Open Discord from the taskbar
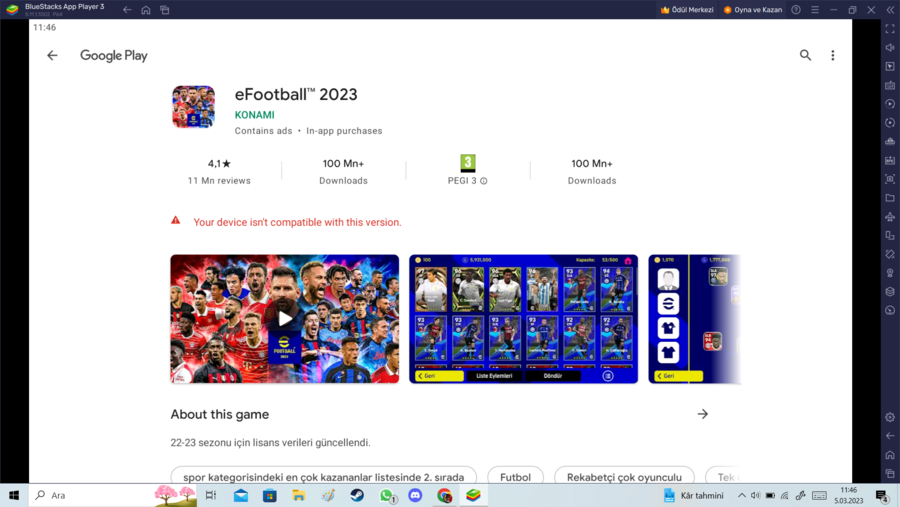Screen dimensions: 900x507 click(x=415, y=495)
